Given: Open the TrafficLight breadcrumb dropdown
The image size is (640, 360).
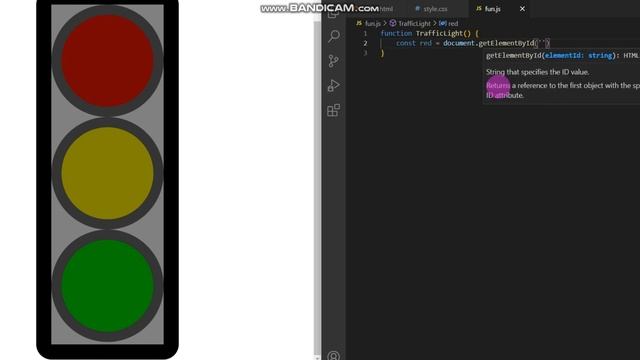Looking at the screenshot, I should click(414, 23).
